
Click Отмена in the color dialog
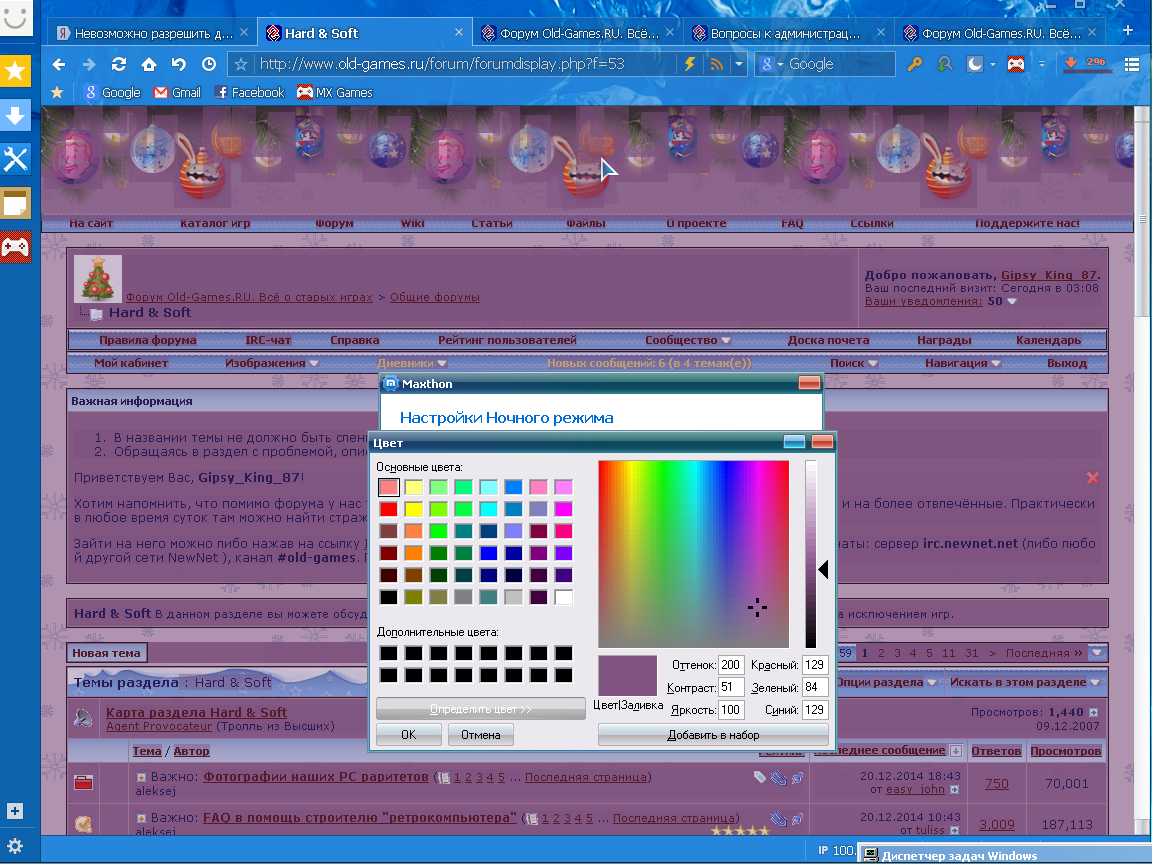pyautogui.click(x=480, y=735)
